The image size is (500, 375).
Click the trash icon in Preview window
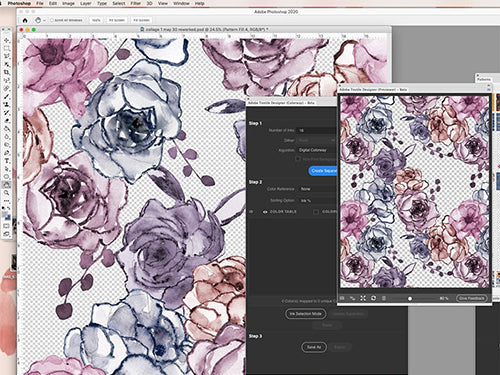click(384, 298)
